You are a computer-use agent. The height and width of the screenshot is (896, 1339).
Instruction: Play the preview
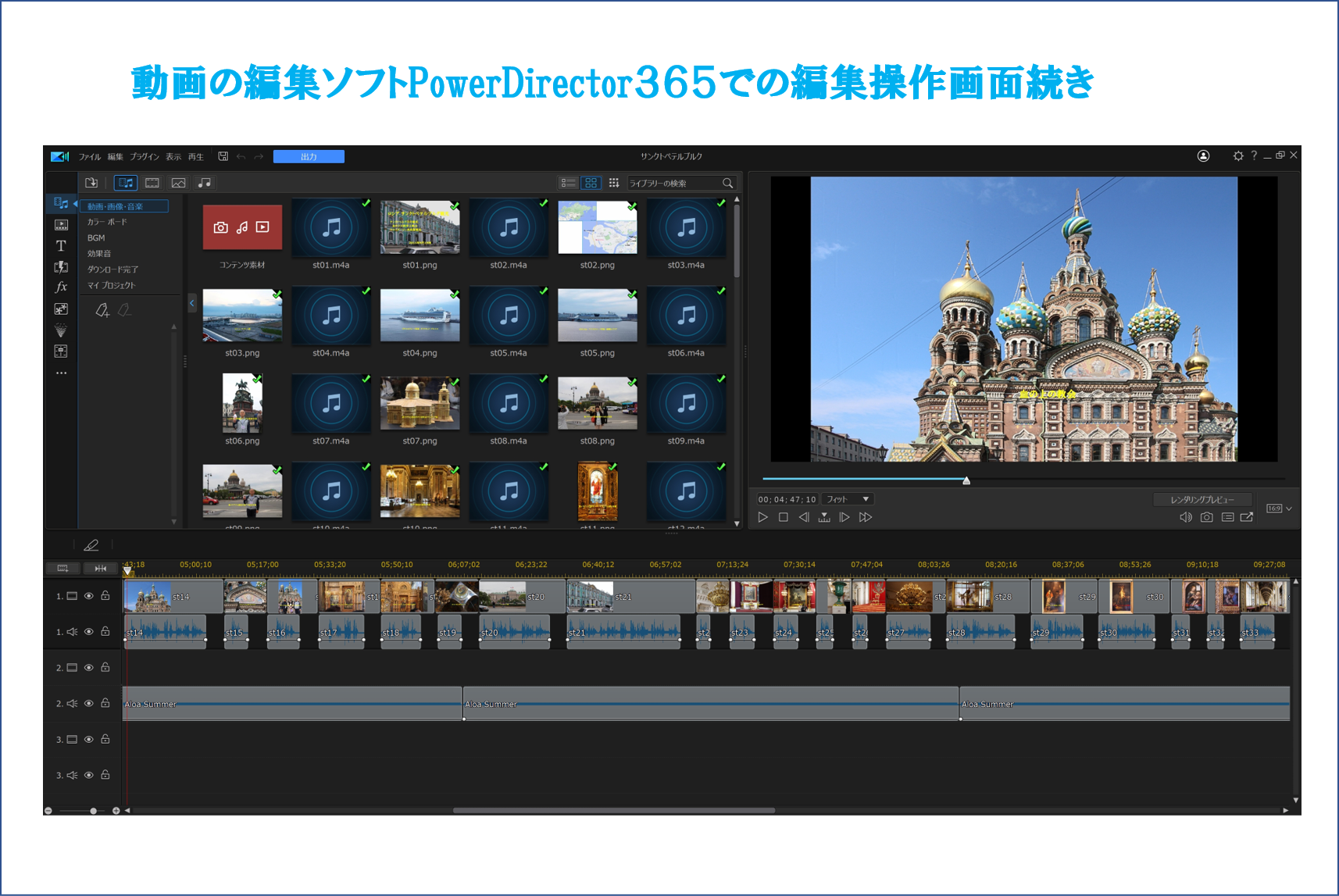[763, 517]
